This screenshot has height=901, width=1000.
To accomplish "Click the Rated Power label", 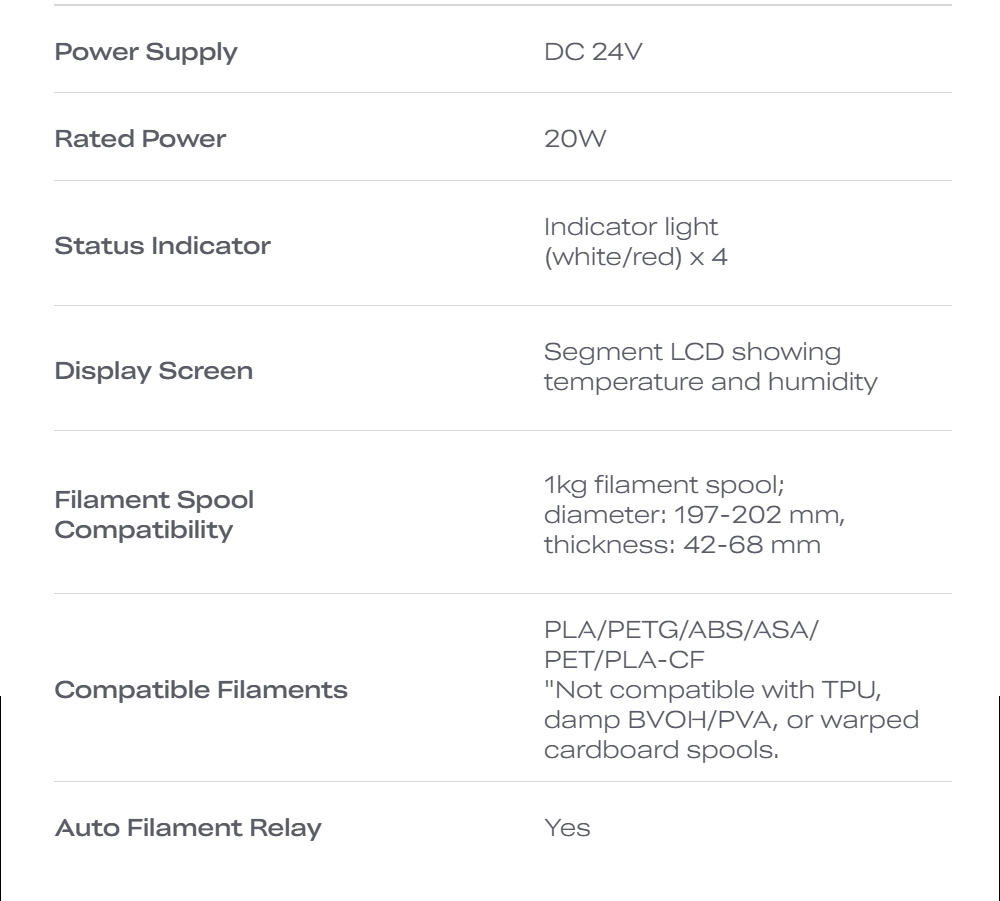I will [x=140, y=139].
